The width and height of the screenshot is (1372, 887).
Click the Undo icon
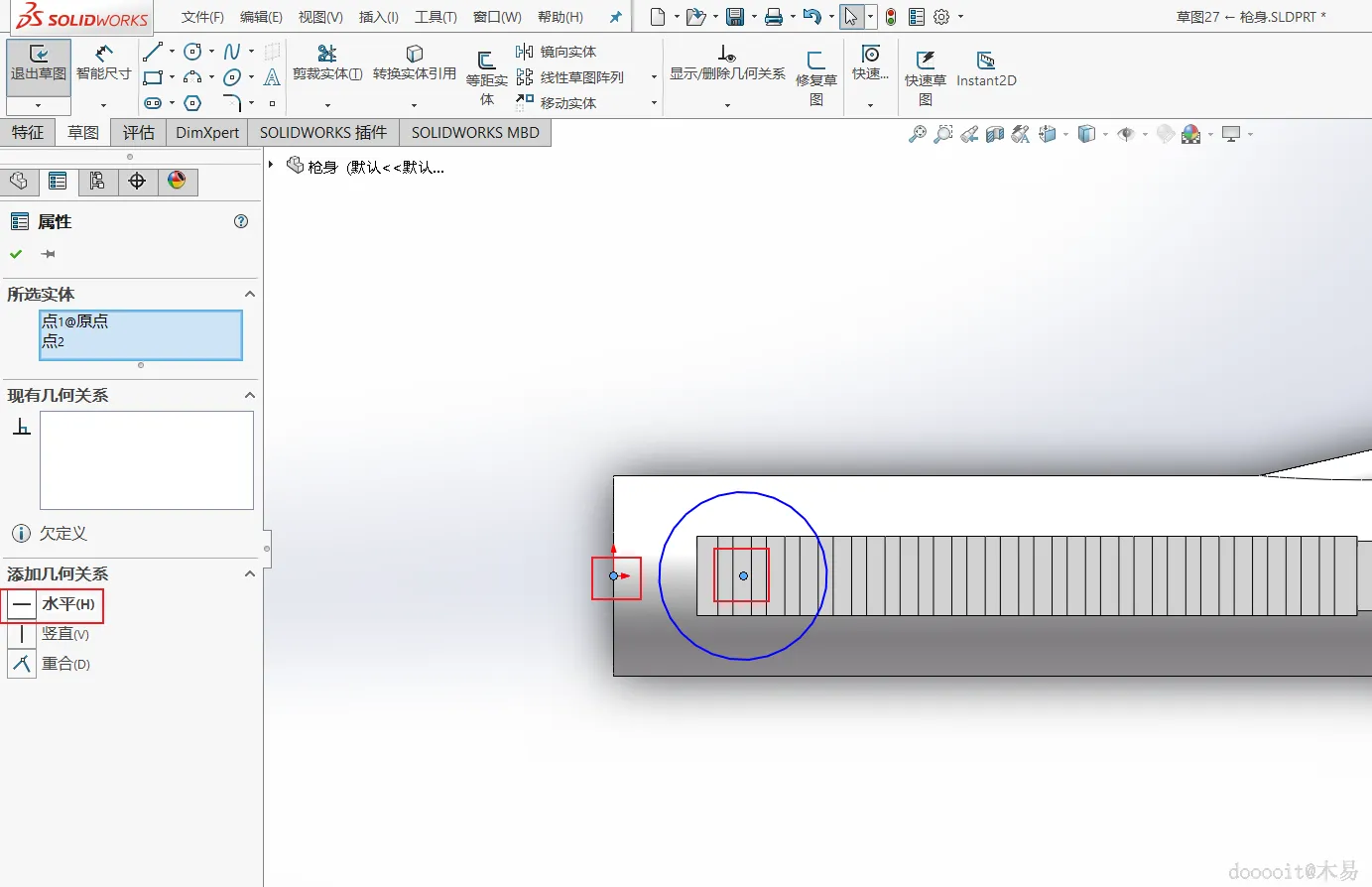812,17
